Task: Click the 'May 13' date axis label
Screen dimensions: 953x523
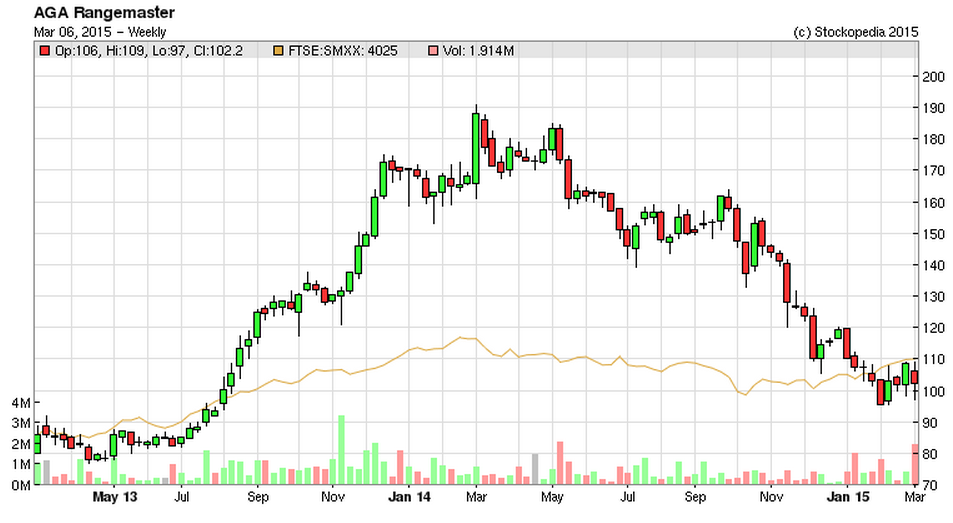Action: click(114, 497)
